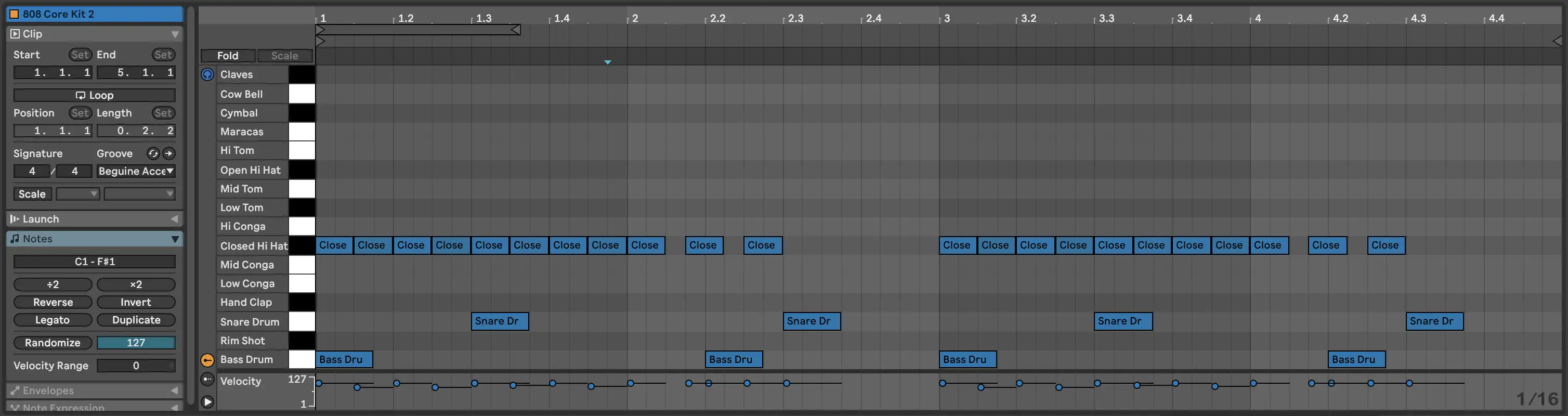Viewport: 1568px width, 416px height.
Task: Click the Snare Drum white pad key
Action: click(x=302, y=321)
